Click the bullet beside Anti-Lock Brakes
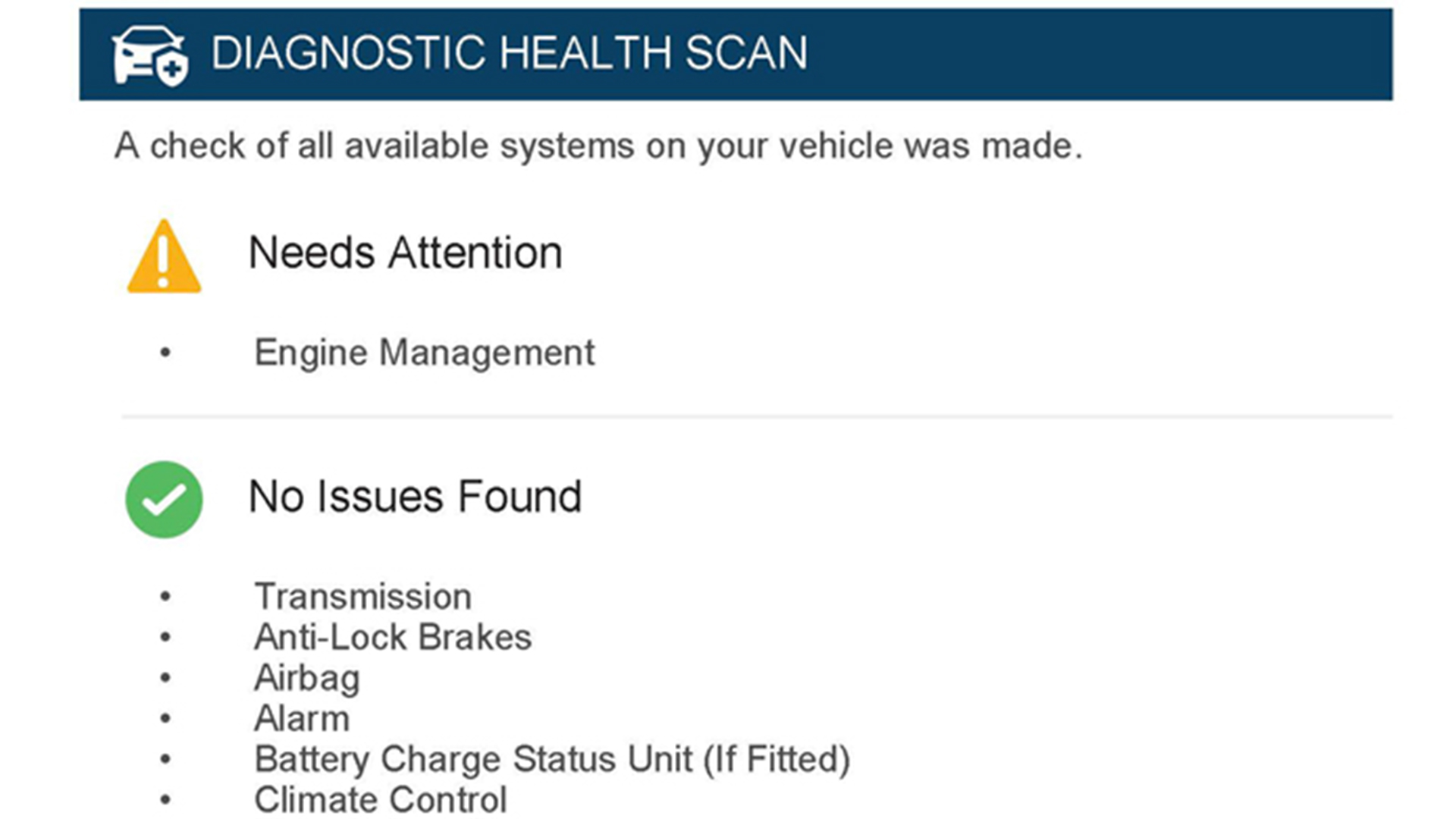 (165, 637)
